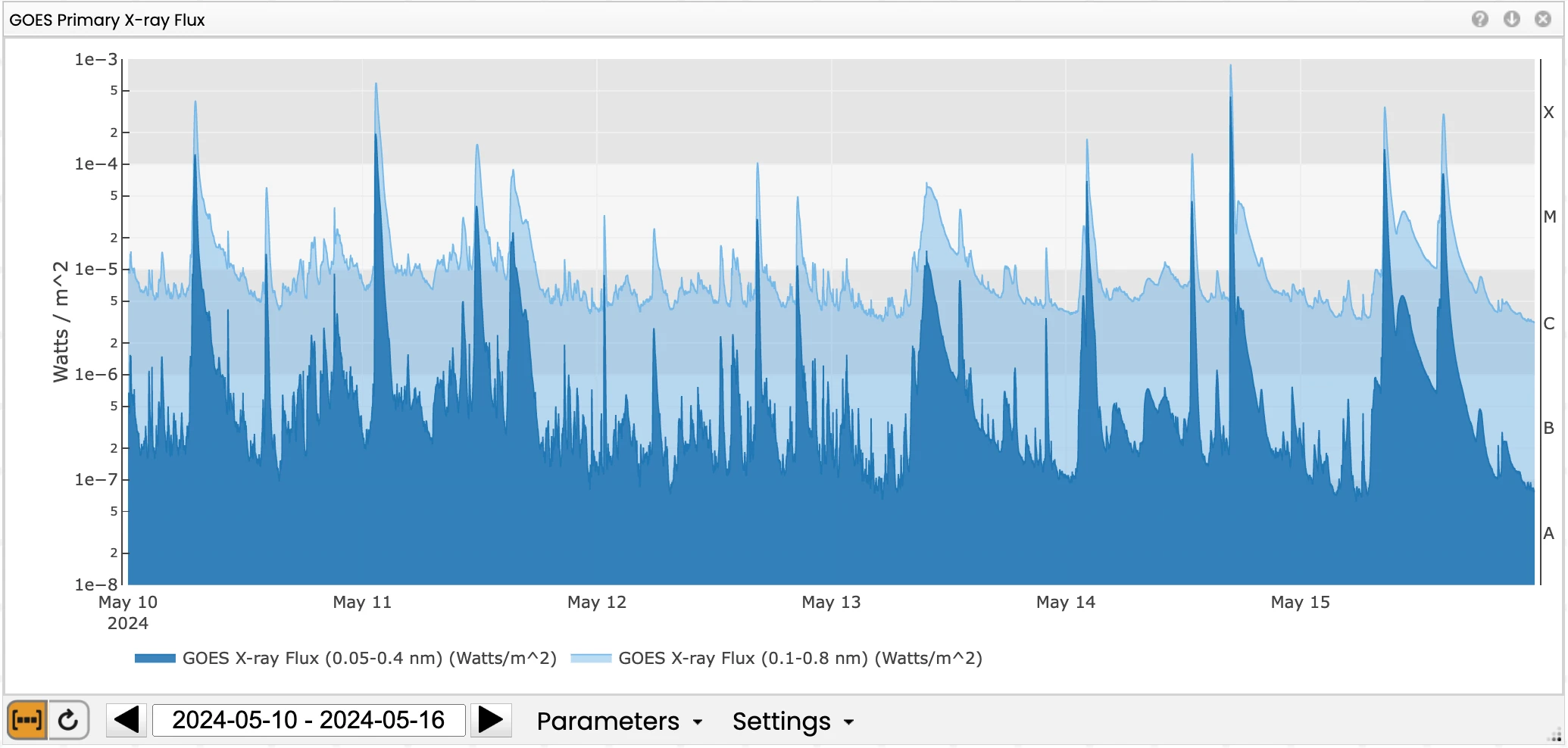The image size is (1568, 748).
Task: Click the resize grip at bottom-right corner
Action: click(x=1555, y=735)
